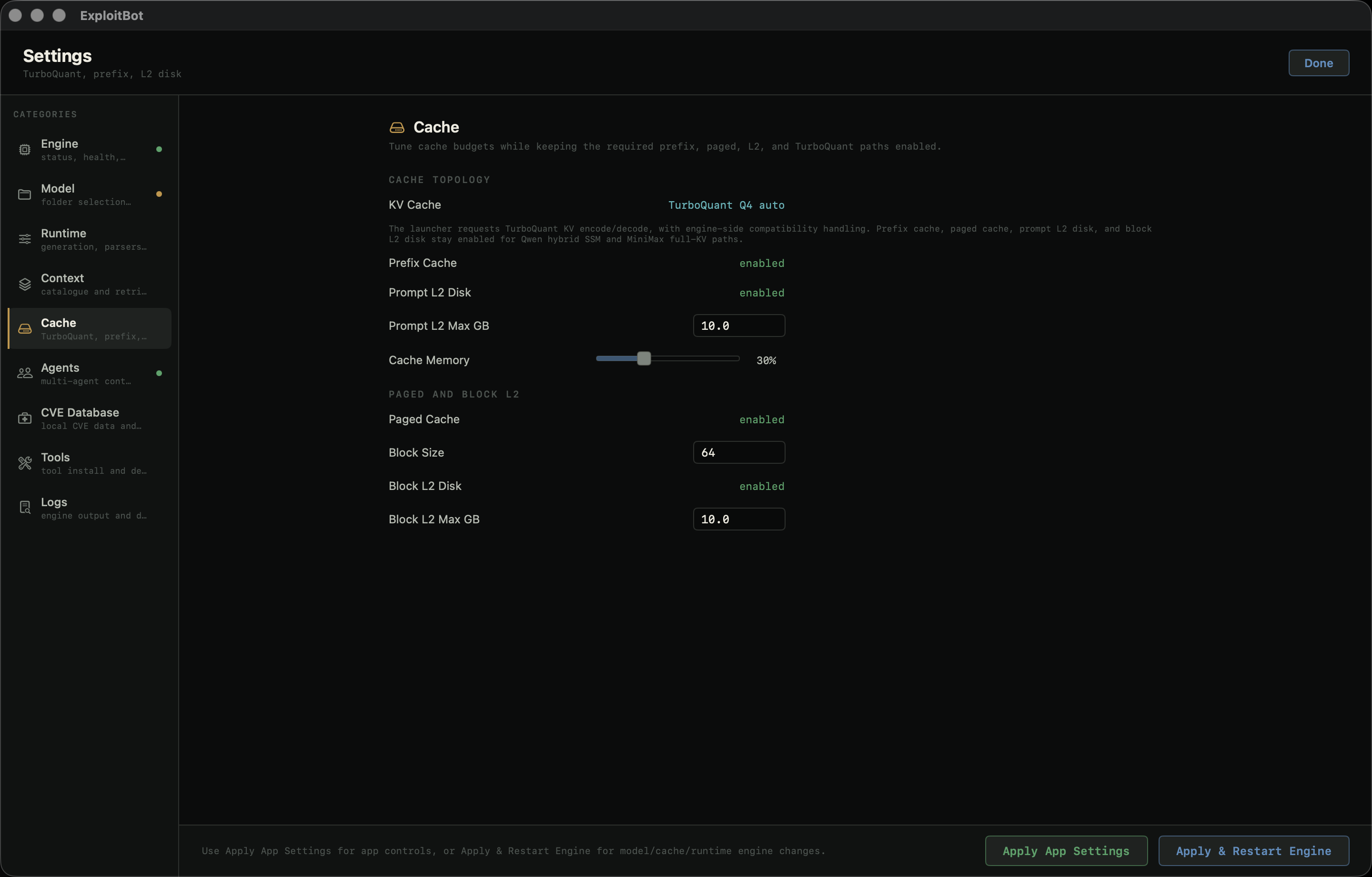Go to CVE Database settings
The image size is (1372, 877).
point(90,418)
